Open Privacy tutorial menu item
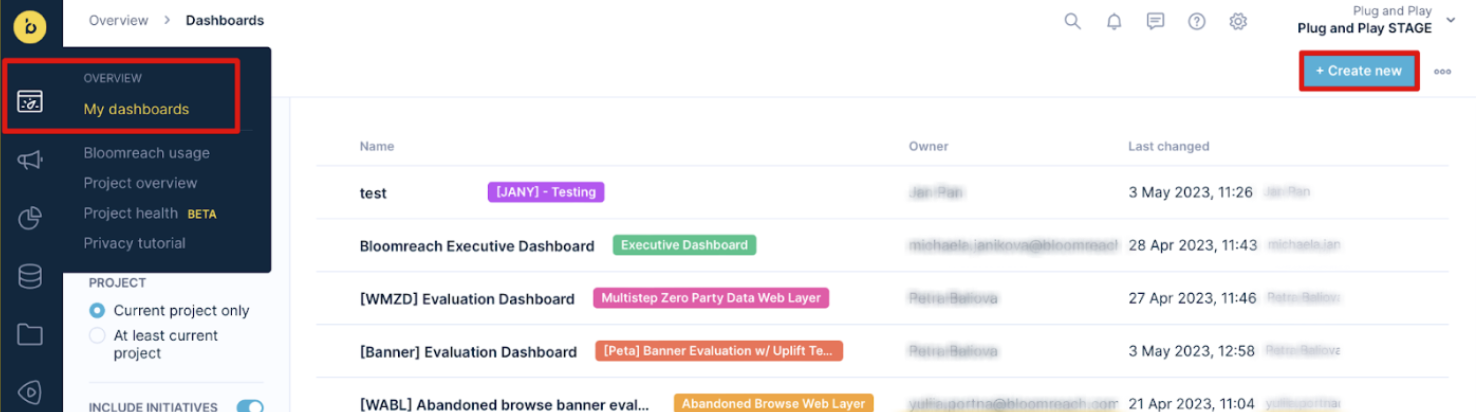The image size is (1476, 412). [x=135, y=243]
